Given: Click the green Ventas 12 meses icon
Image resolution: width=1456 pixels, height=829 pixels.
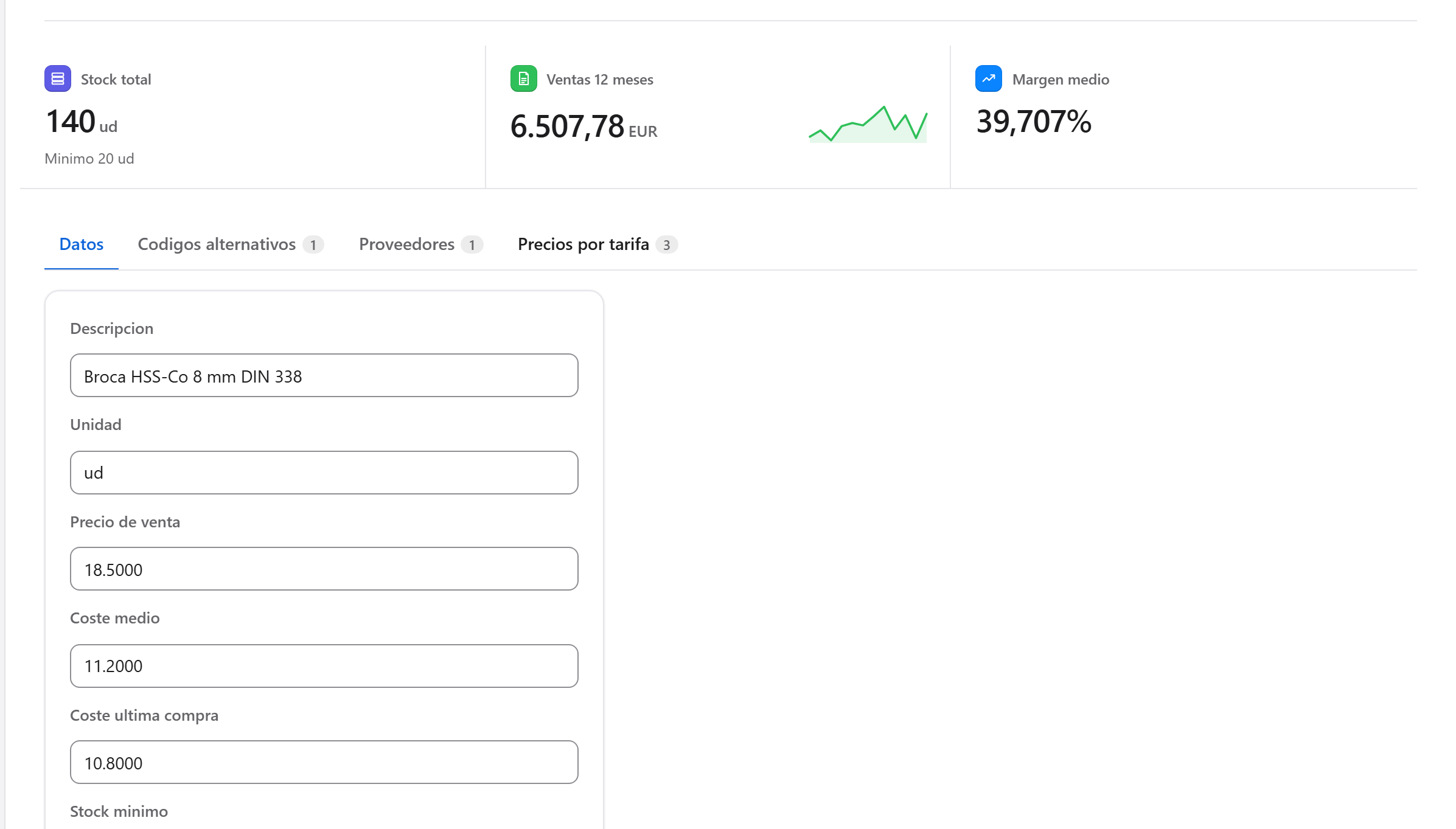Looking at the screenshot, I should click(x=523, y=78).
